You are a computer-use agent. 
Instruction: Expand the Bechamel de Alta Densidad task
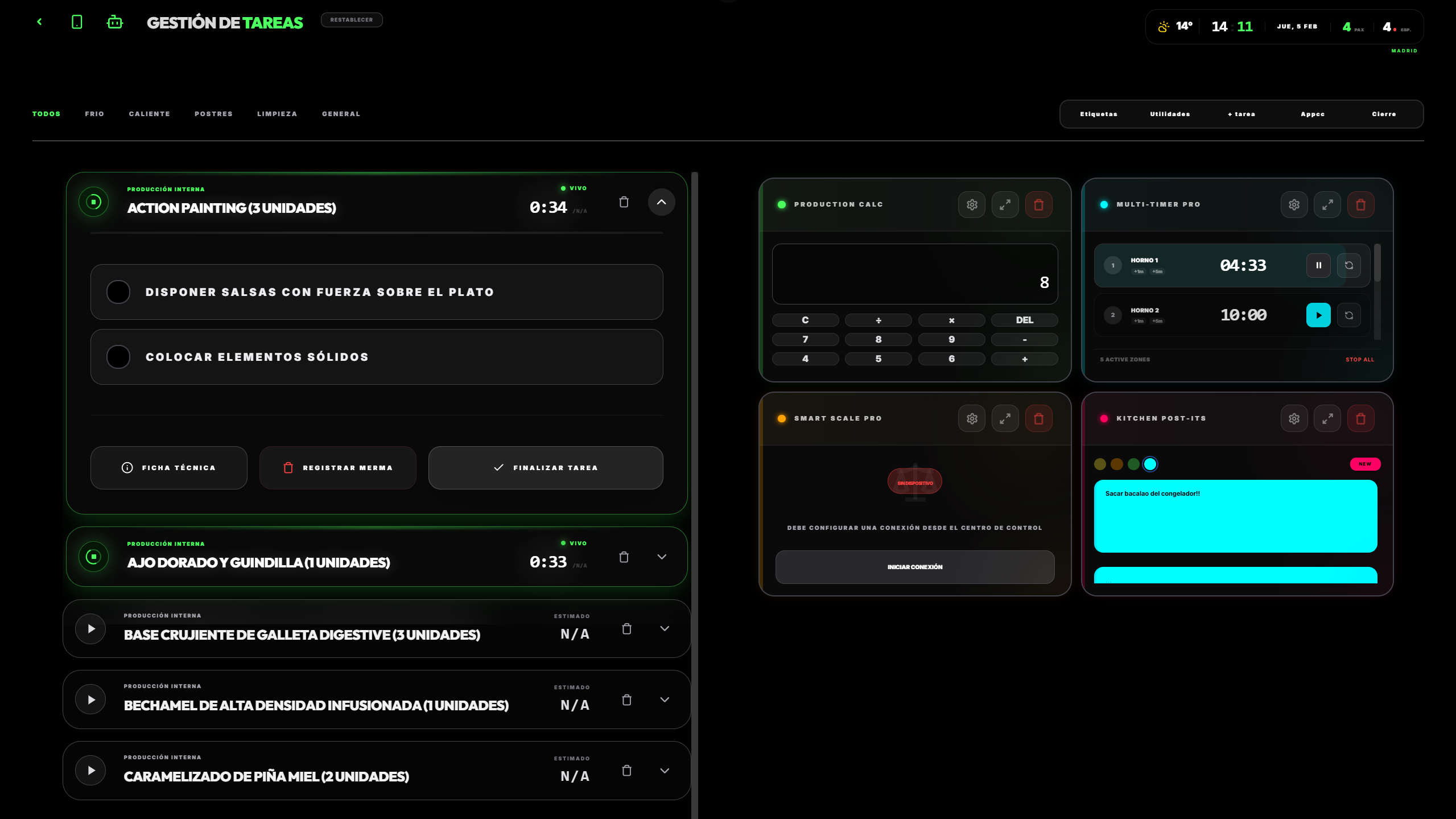664,699
